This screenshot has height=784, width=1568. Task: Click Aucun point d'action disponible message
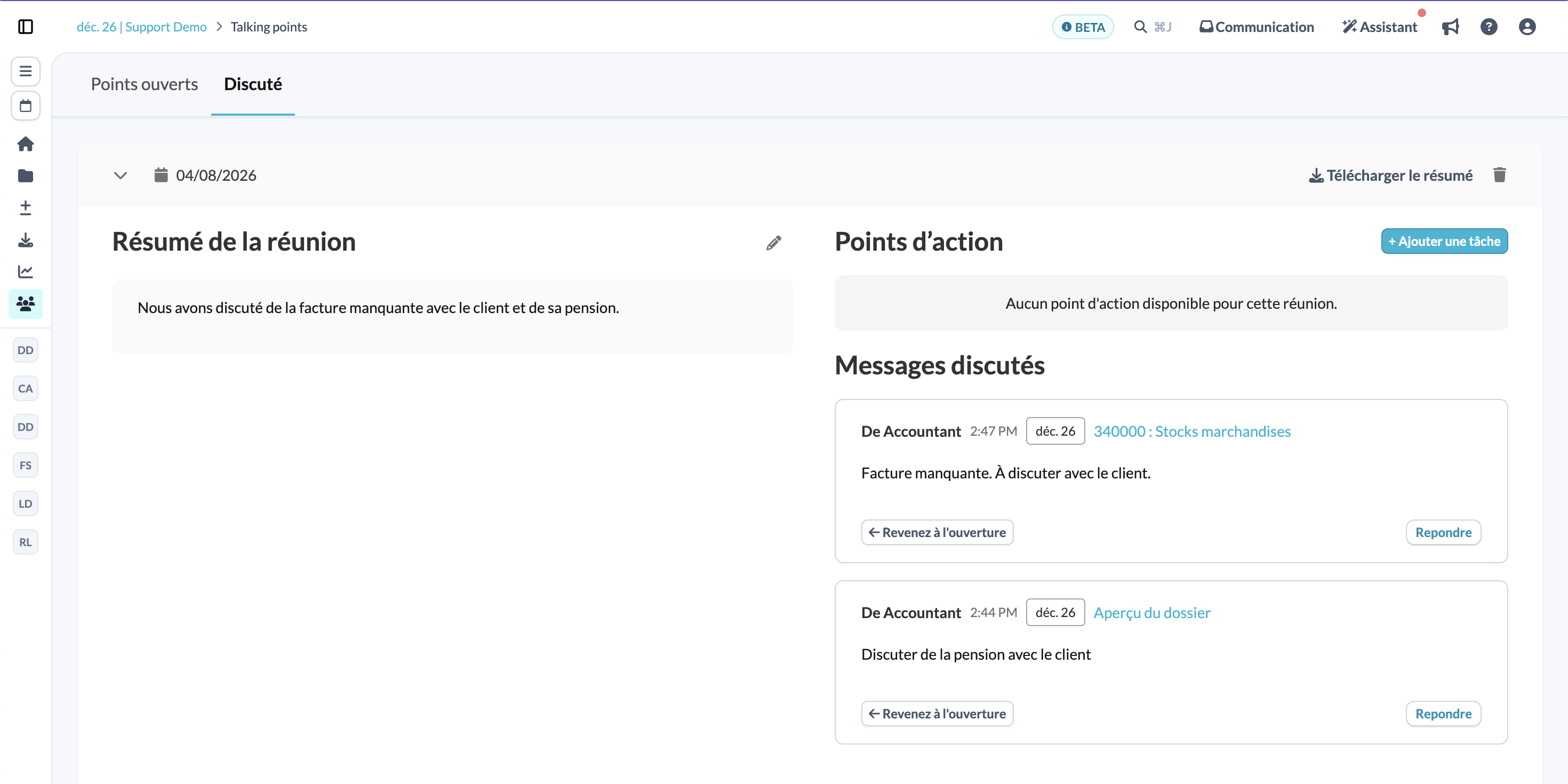pyautogui.click(x=1171, y=303)
